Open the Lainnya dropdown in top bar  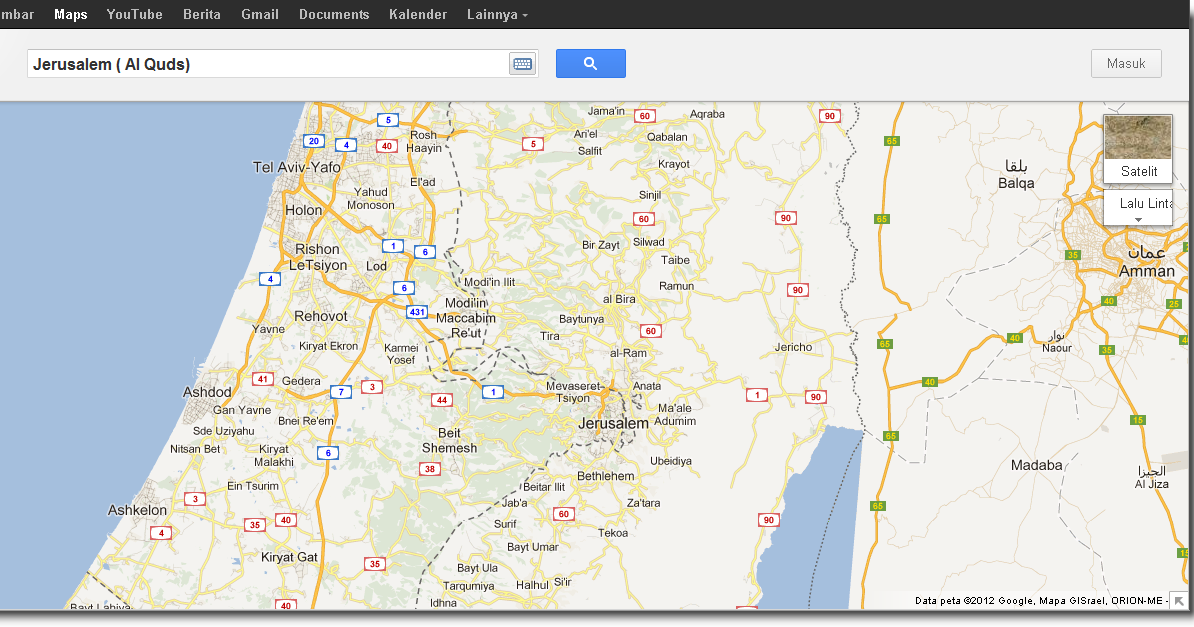[x=496, y=14]
